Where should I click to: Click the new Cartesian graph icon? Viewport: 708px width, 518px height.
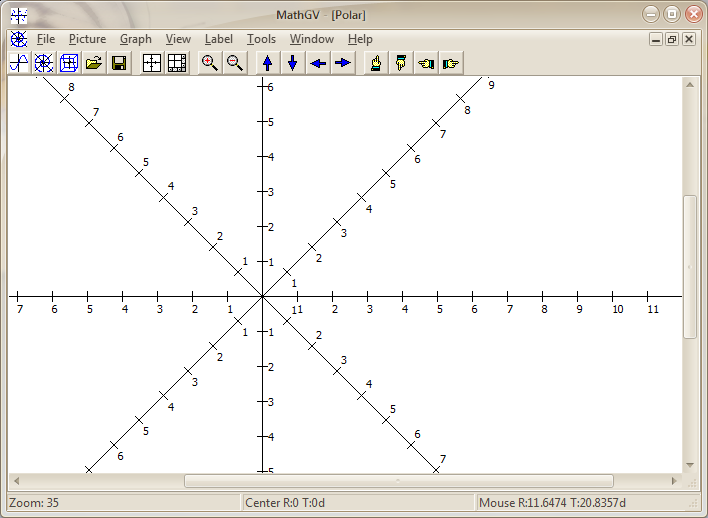click(x=19, y=63)
